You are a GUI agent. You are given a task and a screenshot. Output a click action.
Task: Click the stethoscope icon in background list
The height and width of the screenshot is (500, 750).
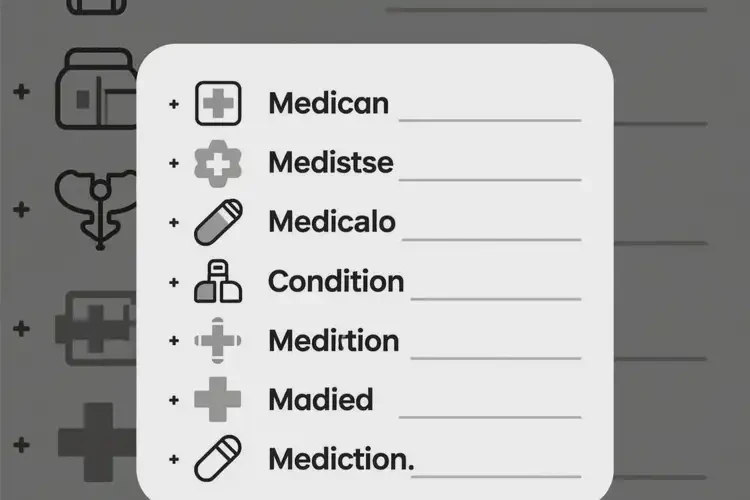pyautogui.click(x=97, y=205)
